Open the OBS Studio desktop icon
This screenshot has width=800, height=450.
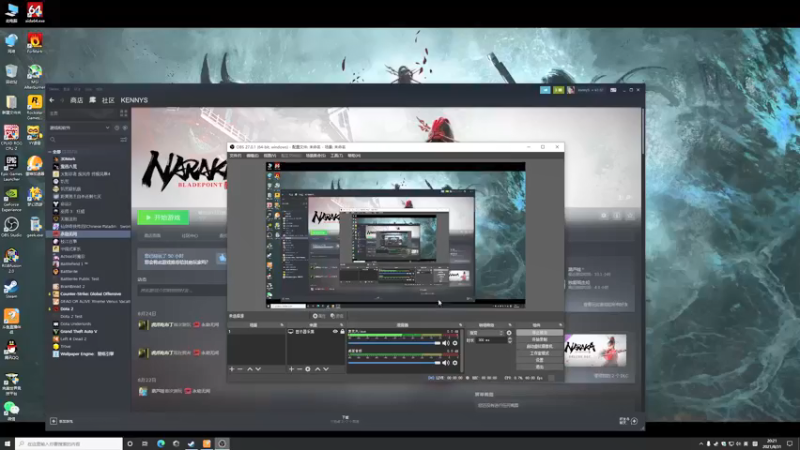[x=11, y=227]
